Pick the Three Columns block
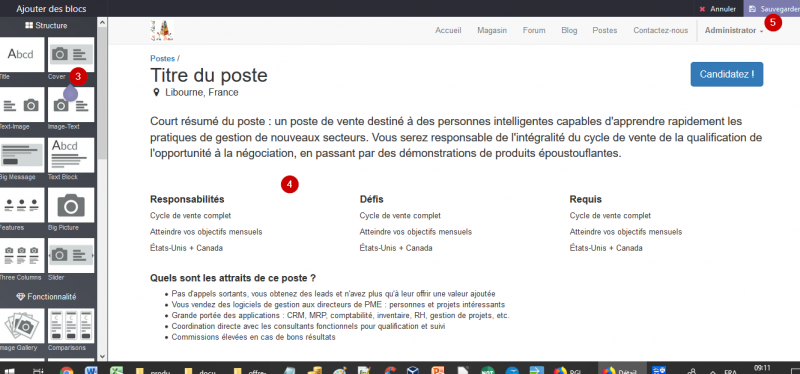This screenshot has height=374, width=800. (x=21, y=255)
